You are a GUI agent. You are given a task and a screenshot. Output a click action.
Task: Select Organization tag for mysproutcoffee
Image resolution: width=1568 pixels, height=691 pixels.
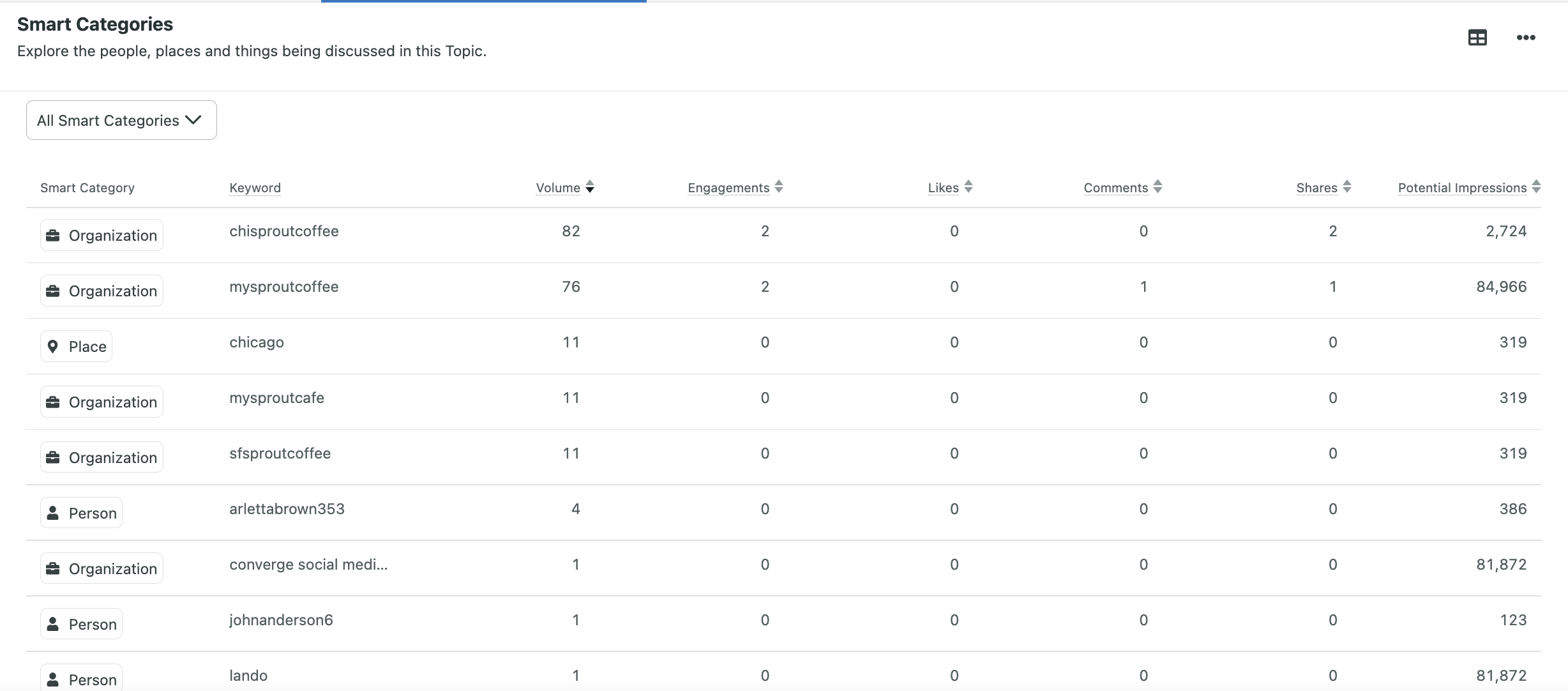click(102, 291)
